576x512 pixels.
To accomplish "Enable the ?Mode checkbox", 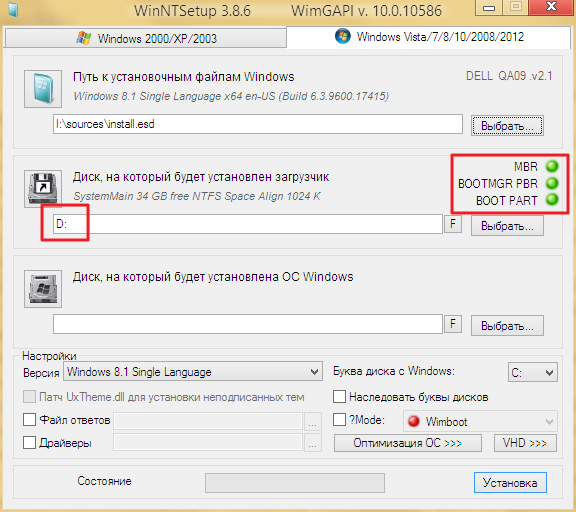I will pyautogui.click(x=339, y=419).
